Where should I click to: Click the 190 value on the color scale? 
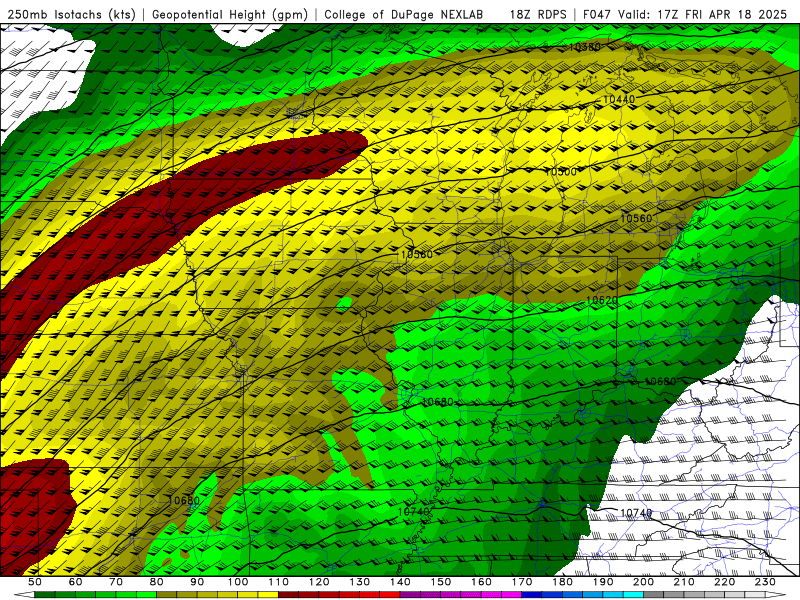[603, 582]
